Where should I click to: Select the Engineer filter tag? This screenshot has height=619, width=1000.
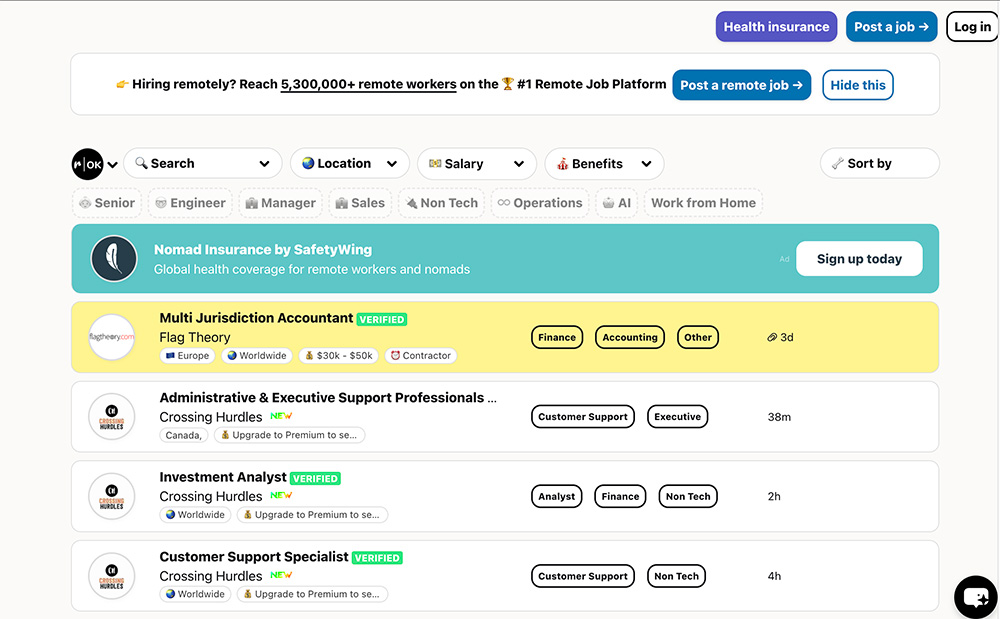(x=191, y=203)
